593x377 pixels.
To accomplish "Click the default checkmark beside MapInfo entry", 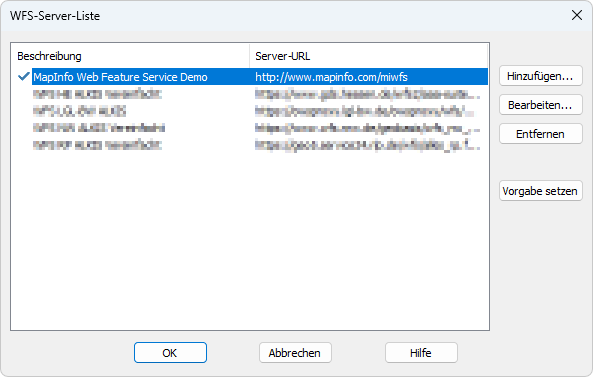I will 23,77.
